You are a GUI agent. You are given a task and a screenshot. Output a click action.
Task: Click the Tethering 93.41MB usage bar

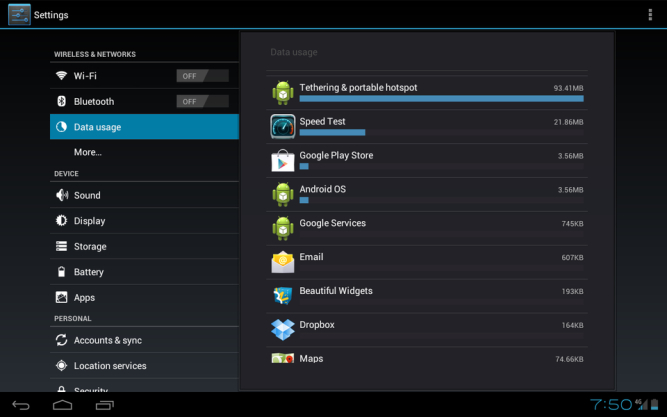(x=442, y=99)
